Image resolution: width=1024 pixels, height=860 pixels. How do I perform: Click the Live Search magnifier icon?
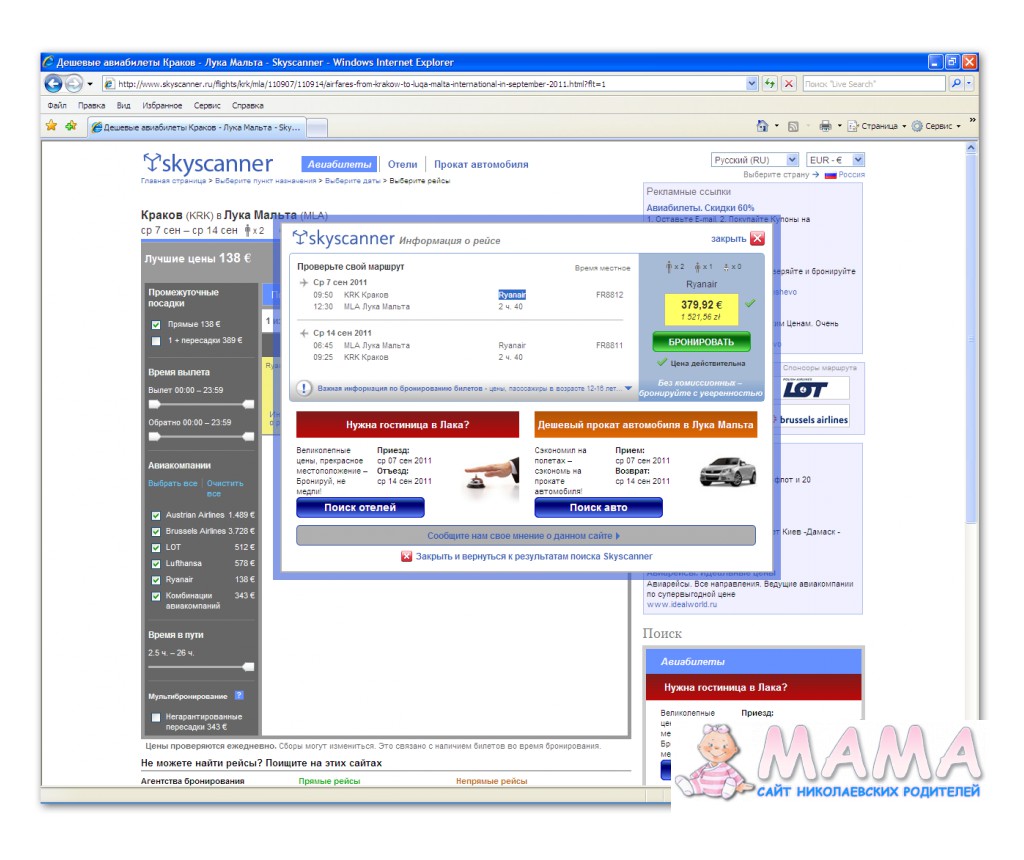(x=956, y=84)
